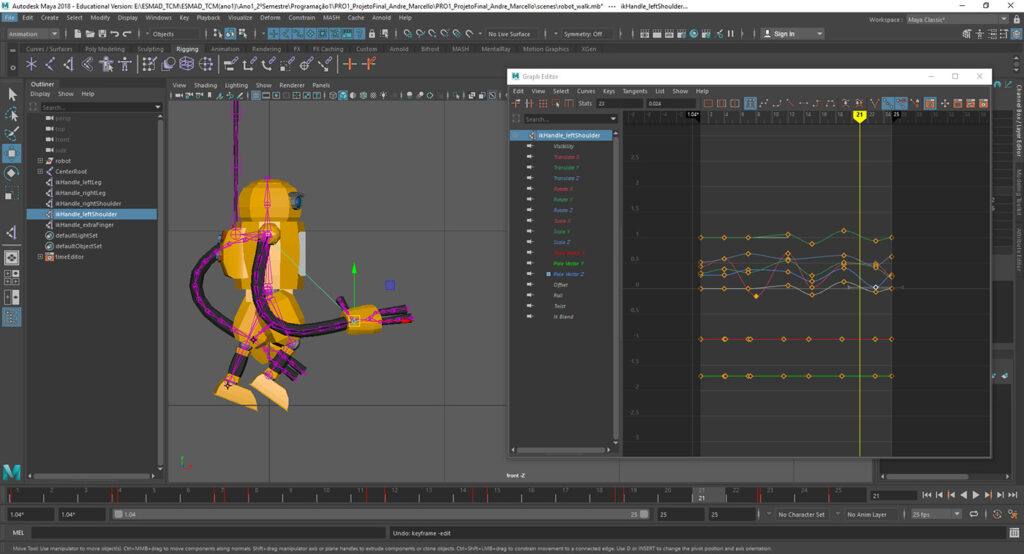Open the Tangents menu in the Graph Editor
This screenshot has height=554, width=1024.
635,91
